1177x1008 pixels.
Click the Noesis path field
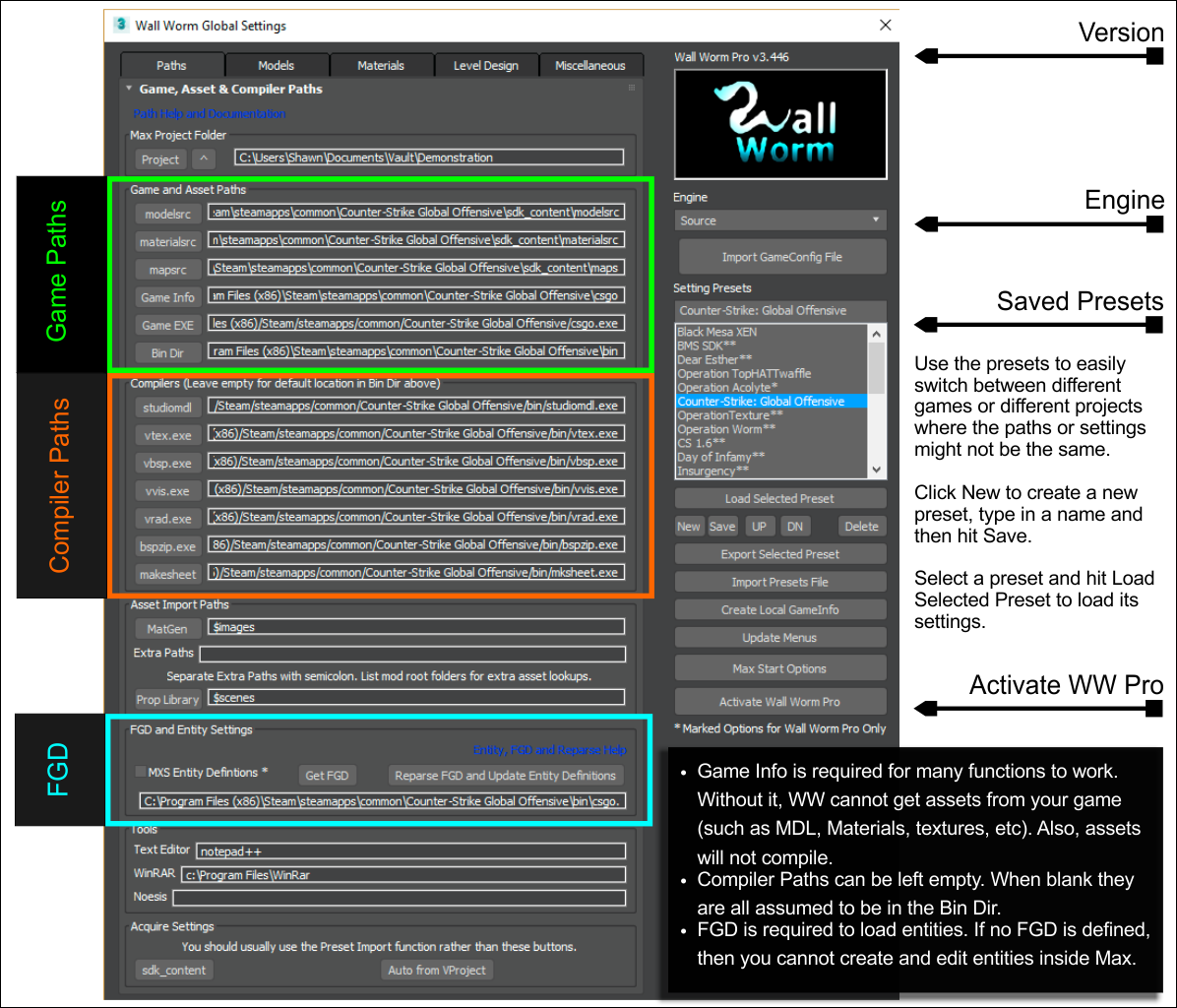coord(400,898)
